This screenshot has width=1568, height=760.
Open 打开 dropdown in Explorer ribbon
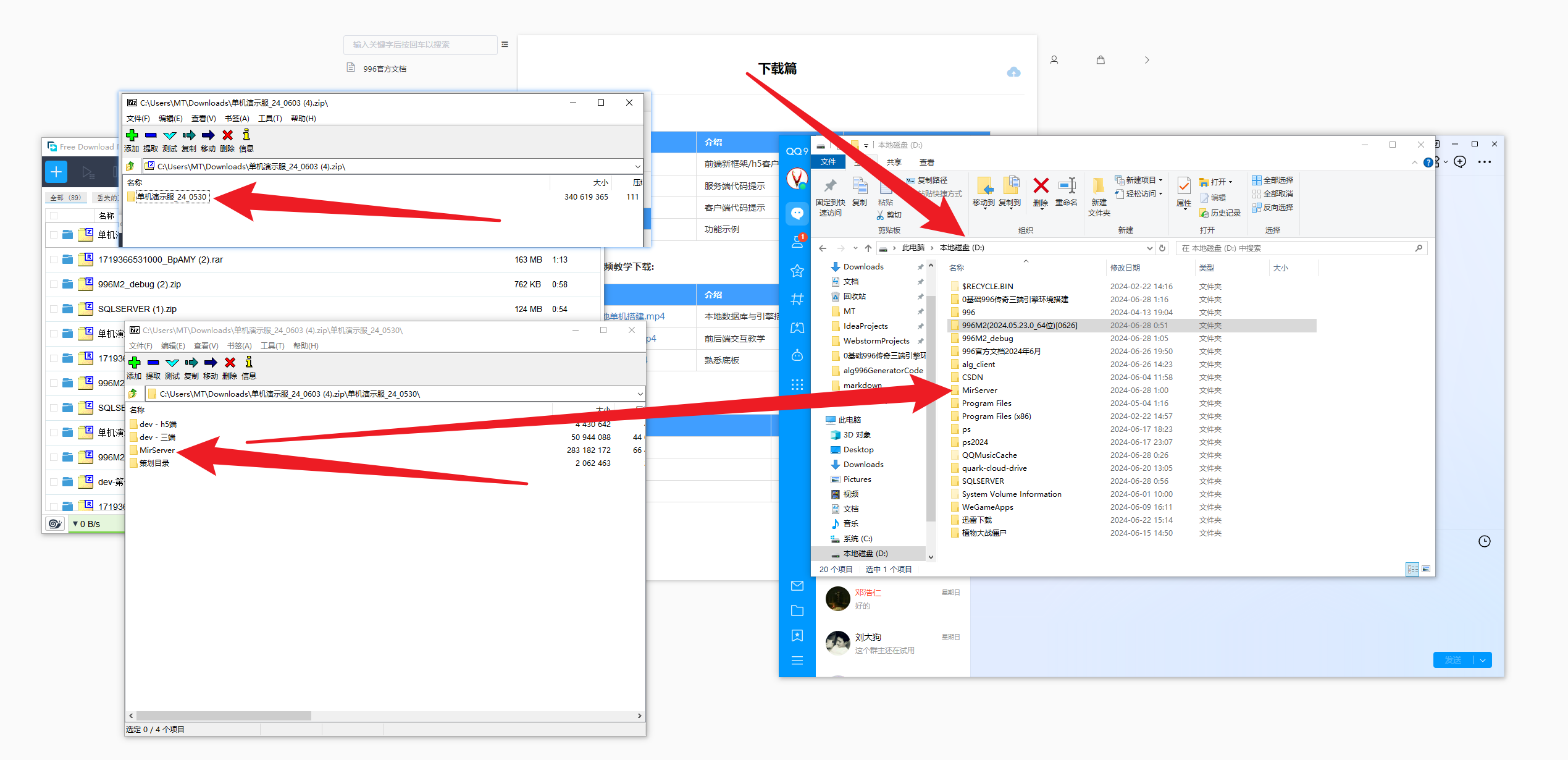pyautogui.click(x=1215, y=182)
